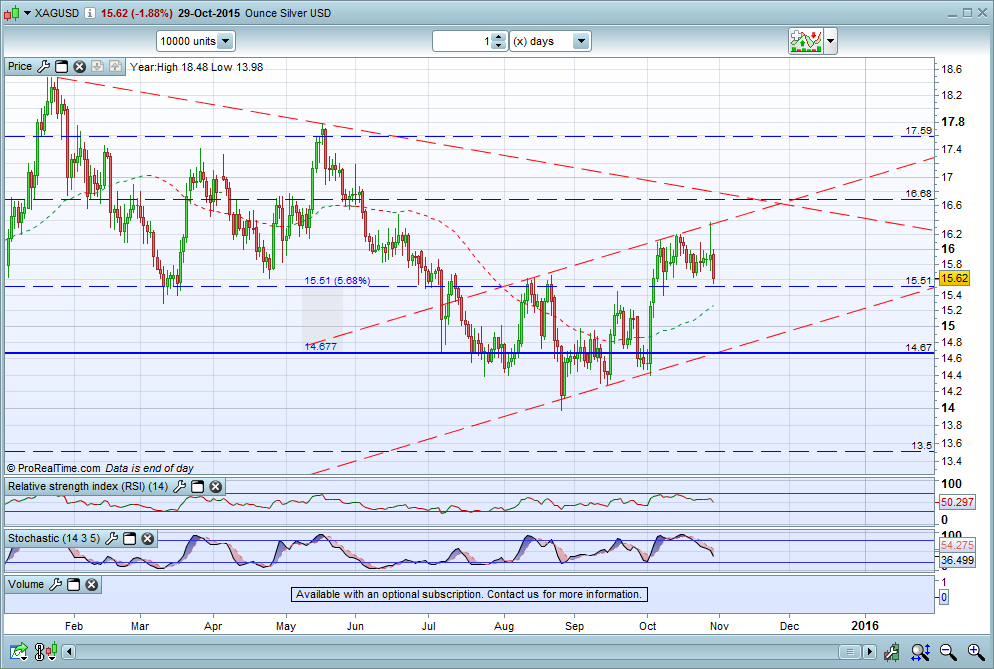Click the zoom with blue arrows icon
This screenshot has width=994, height=669.
point(920,651)
